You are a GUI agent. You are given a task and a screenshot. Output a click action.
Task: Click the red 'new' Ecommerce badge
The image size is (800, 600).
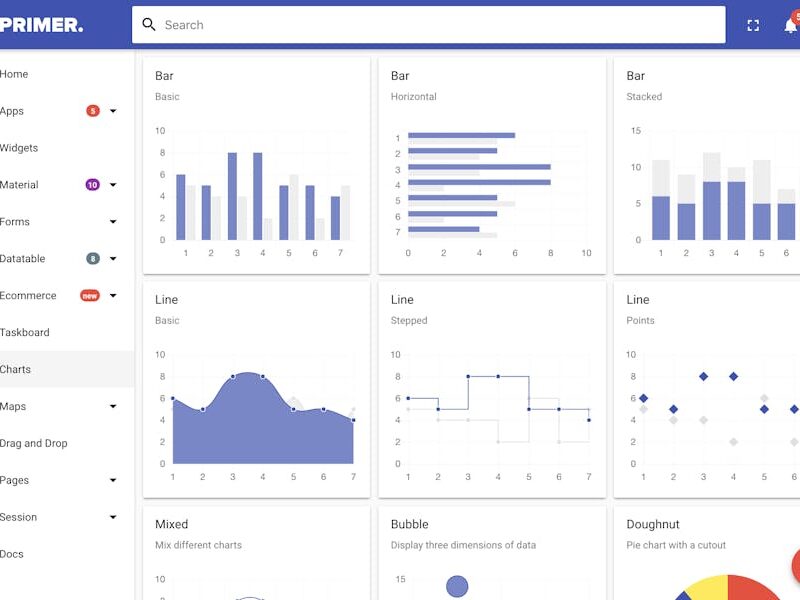tap(90, 295)
